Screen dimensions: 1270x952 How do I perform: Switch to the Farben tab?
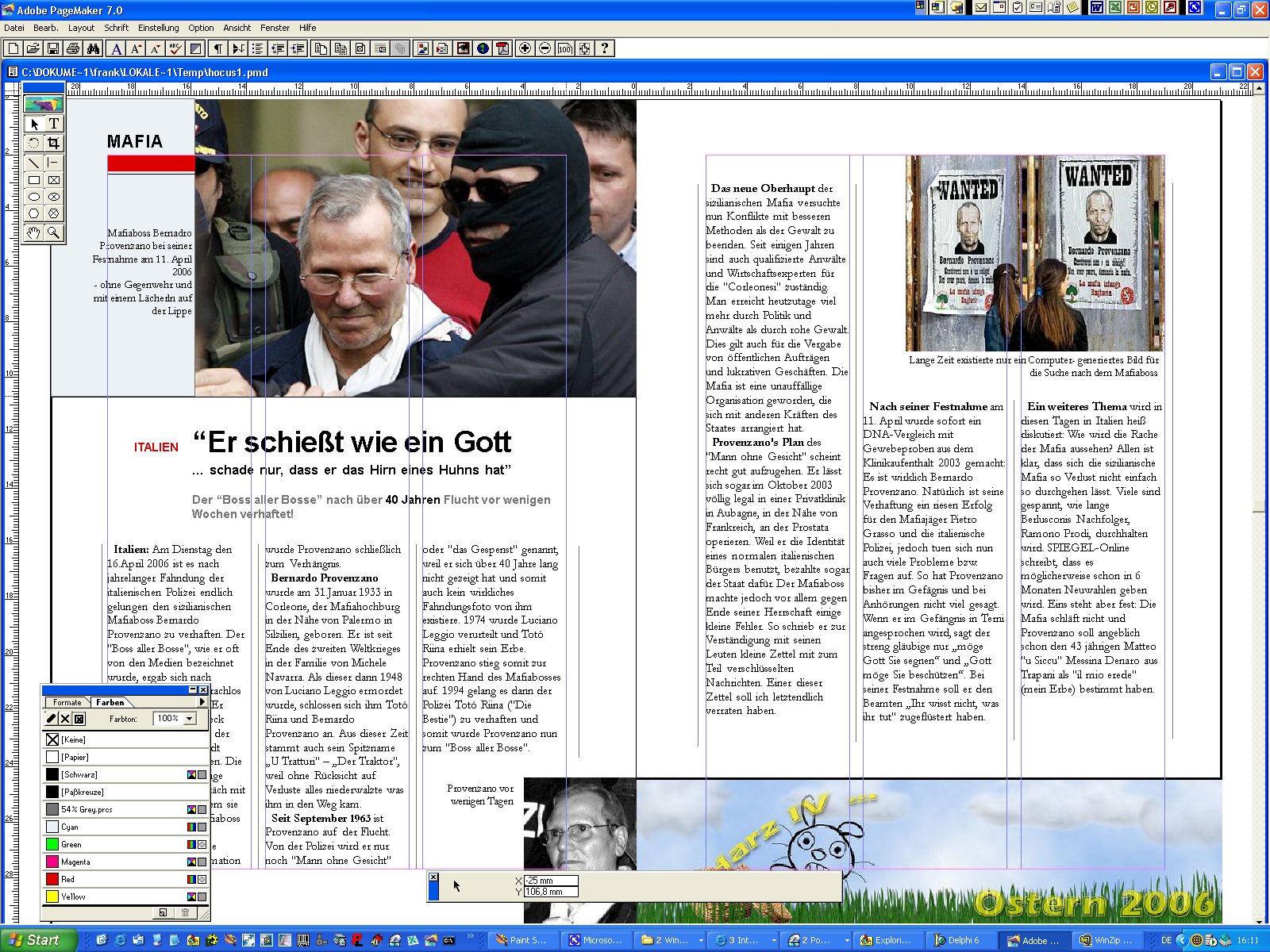110,702
